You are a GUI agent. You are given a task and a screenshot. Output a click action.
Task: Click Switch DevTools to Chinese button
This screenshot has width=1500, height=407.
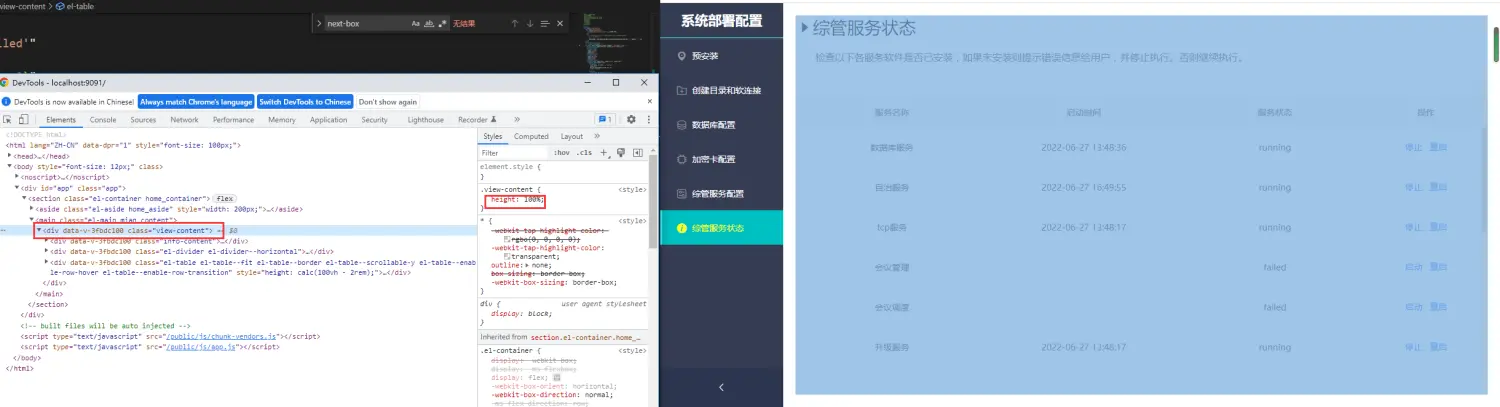click(x=304, y=102)
